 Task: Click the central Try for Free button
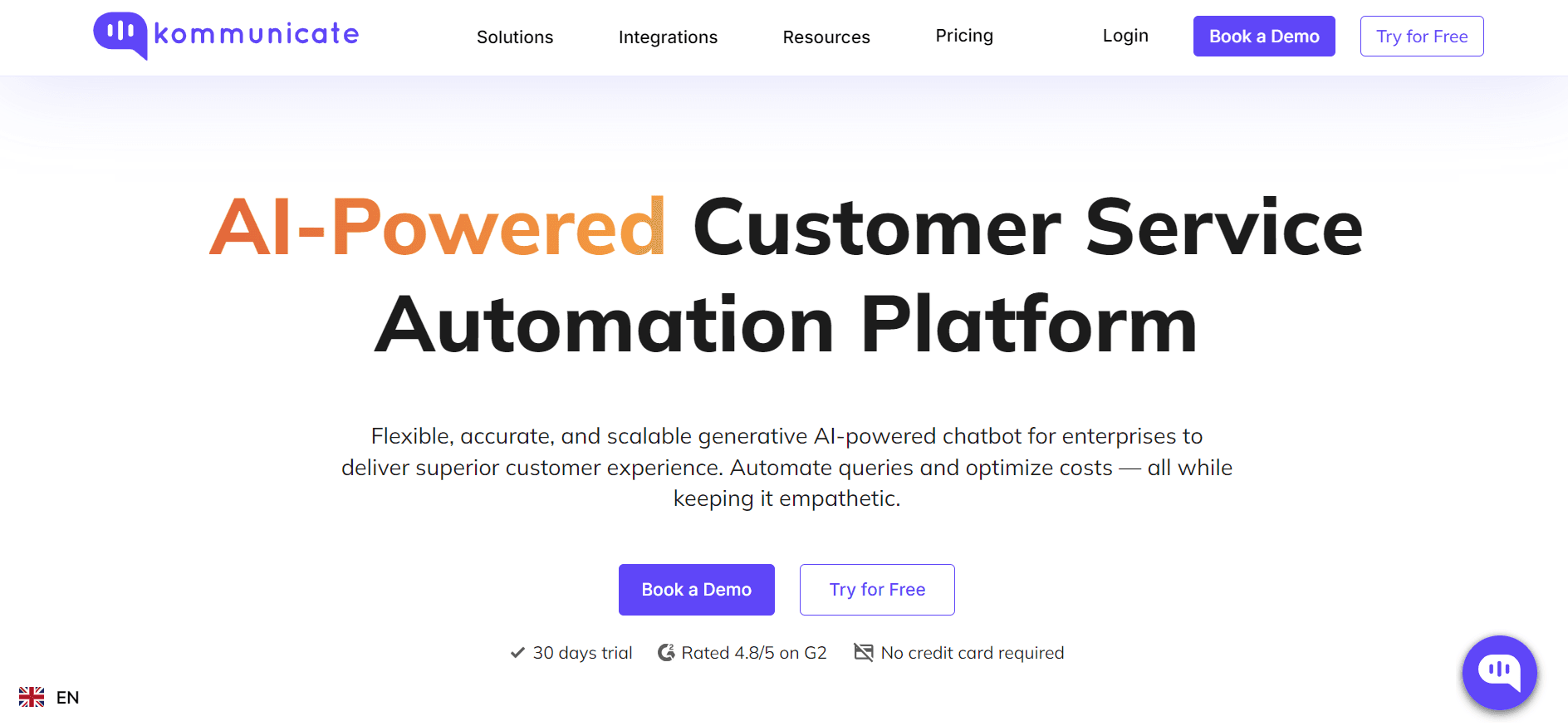coord(876,590)
